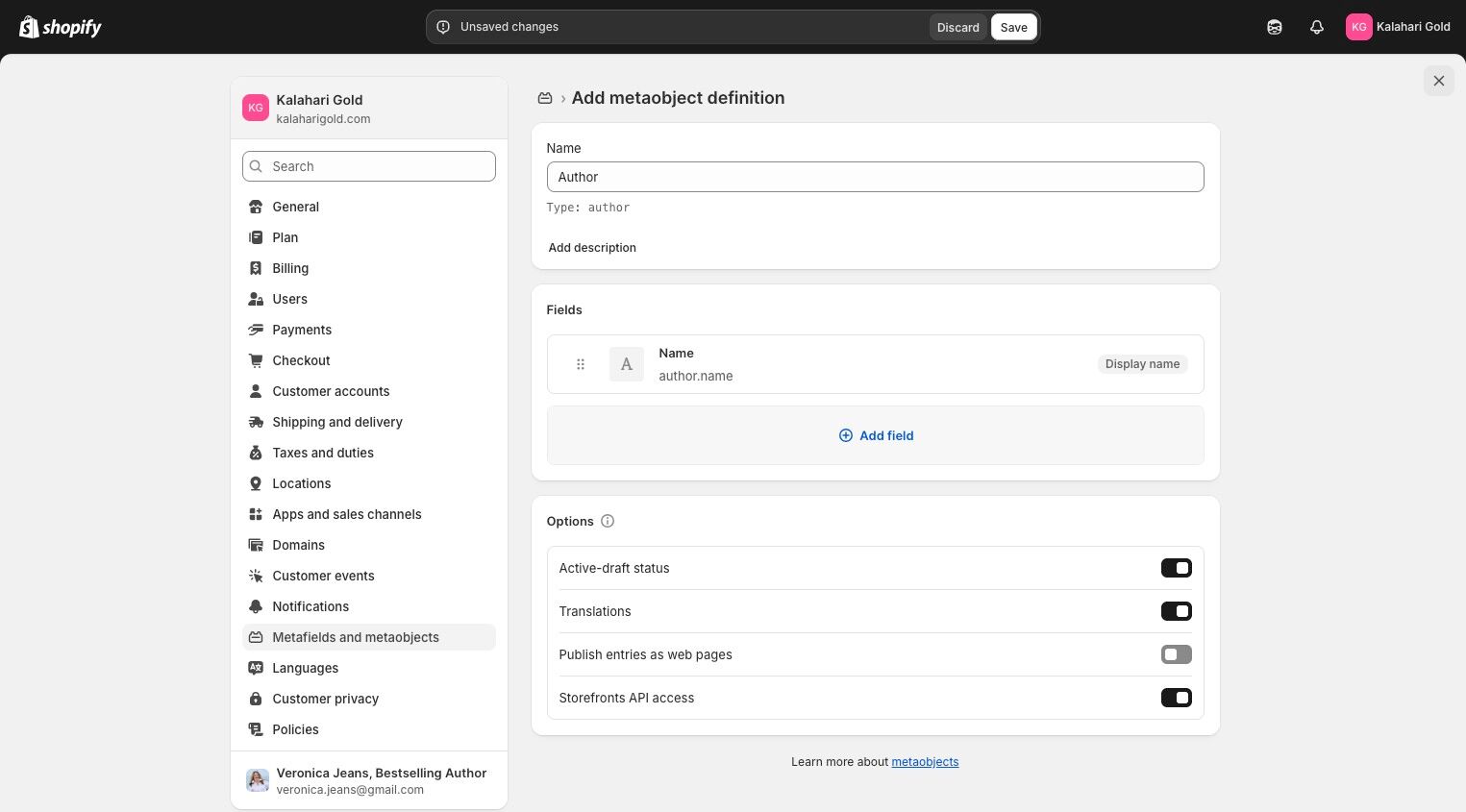
Task: Open the Sidekick assistant icon
Action: tap(1275, 27)
